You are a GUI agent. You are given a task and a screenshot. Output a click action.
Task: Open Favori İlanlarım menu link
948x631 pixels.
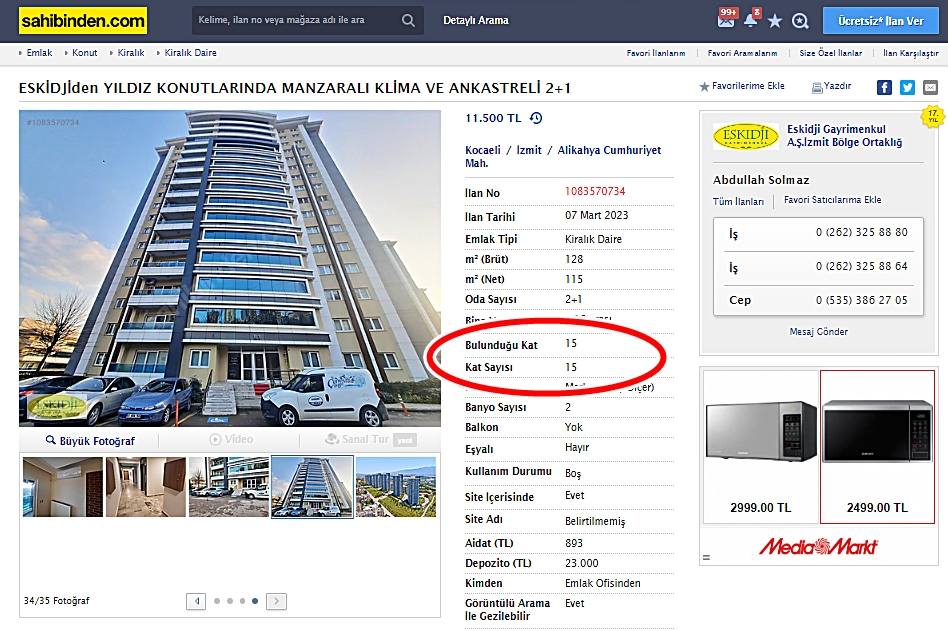[656, 53]
